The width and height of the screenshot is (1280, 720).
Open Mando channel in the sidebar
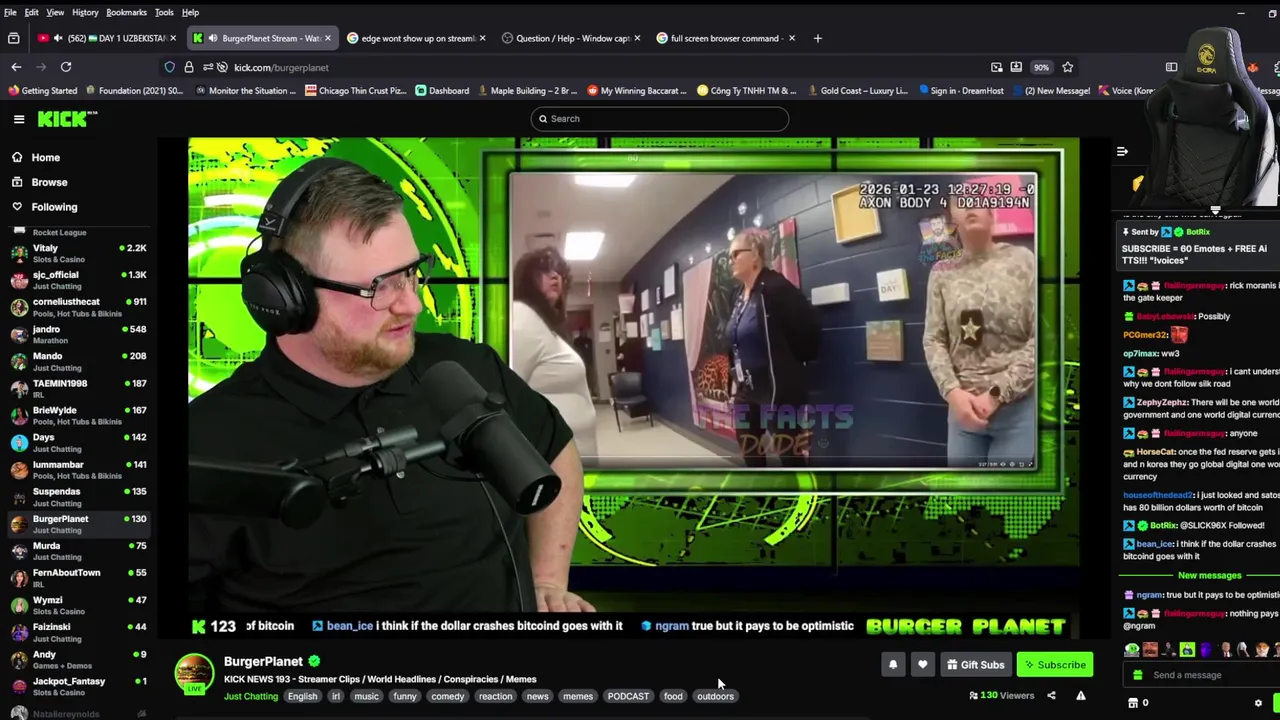point(77,361)
